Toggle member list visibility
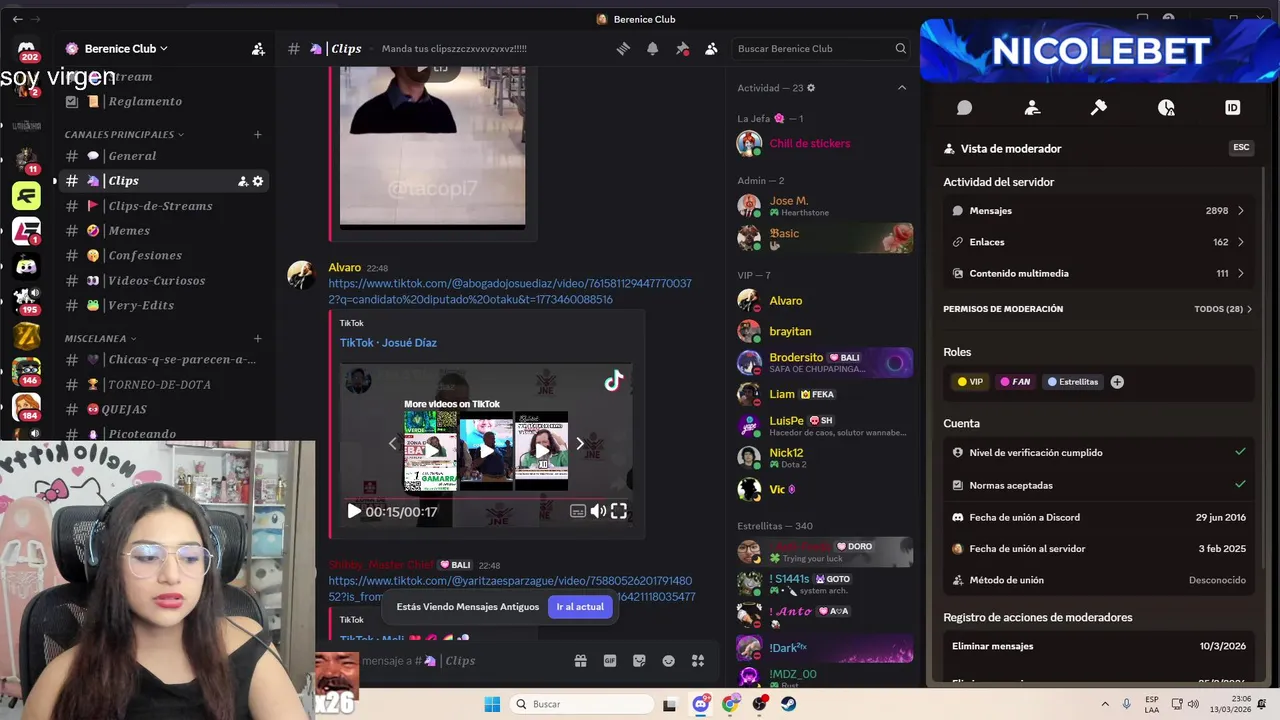The width and height of the screenshot is (1280, 720). point(711,48)
